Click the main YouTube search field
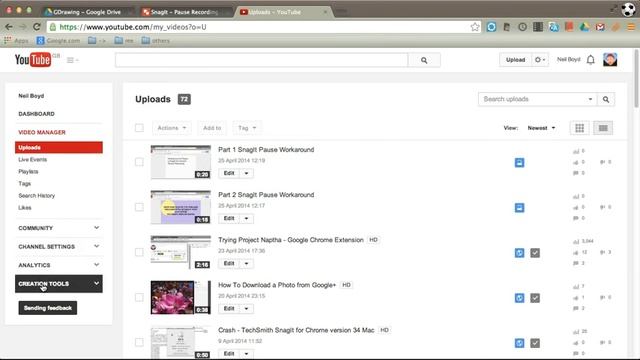 [262, 60]
